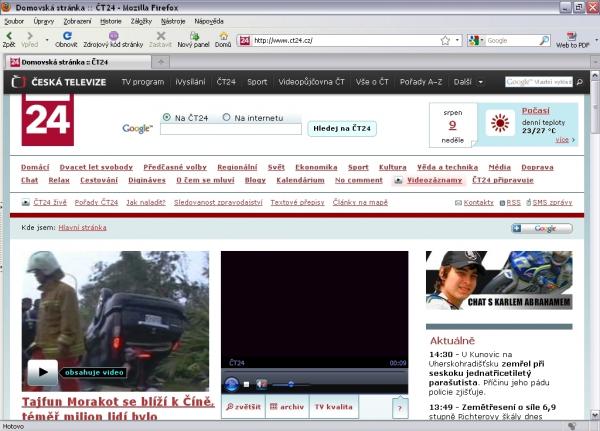Adjust the video player volume slider
This screenshot has height=431, width=600.
click(291, 384)
